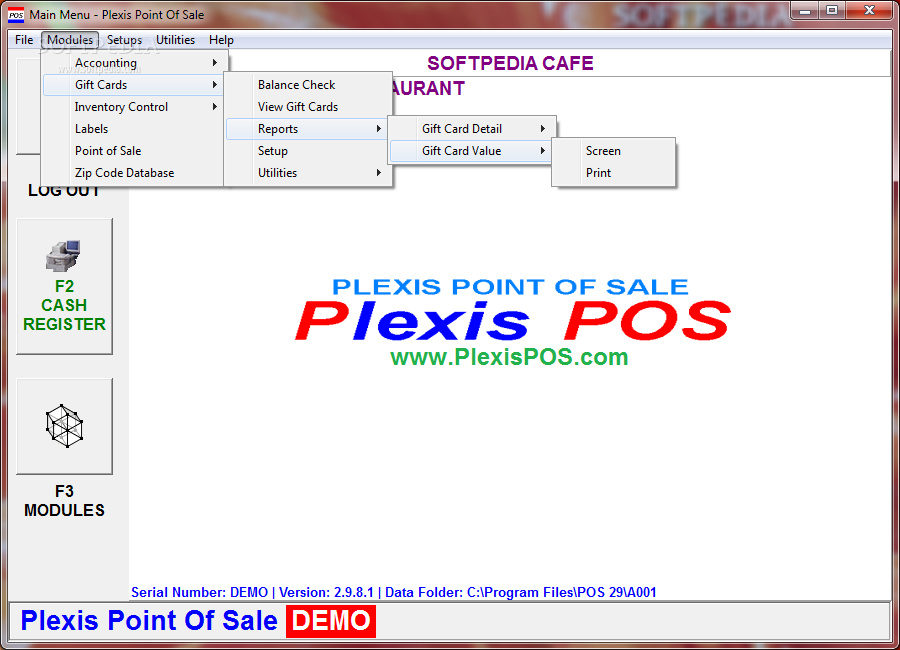The image size is (900, 650).
Task: Click the modules wireframe cube icon
Action: (64, 426)
